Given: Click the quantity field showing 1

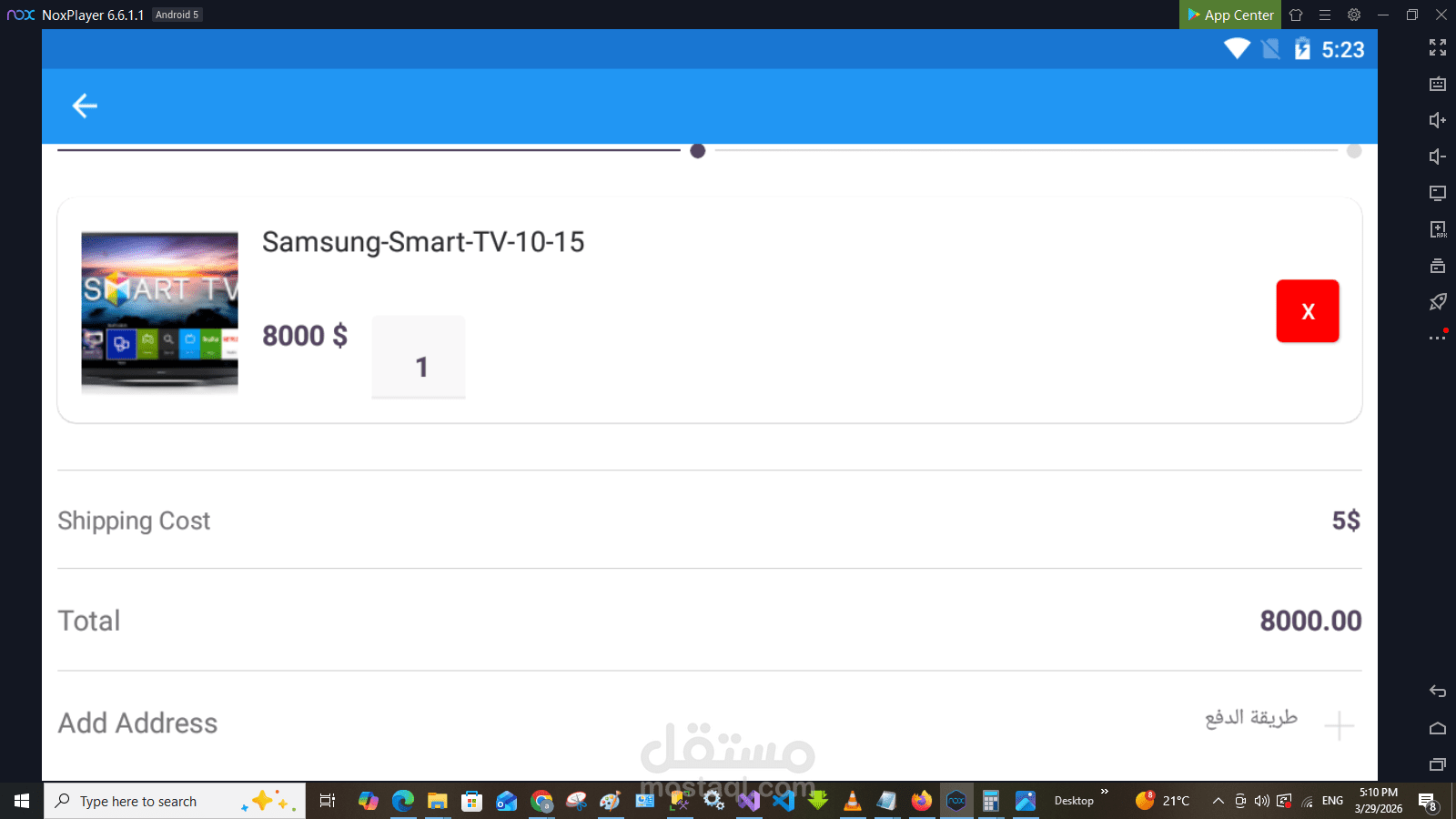Looking at the screenshot, I should point(419,358).
